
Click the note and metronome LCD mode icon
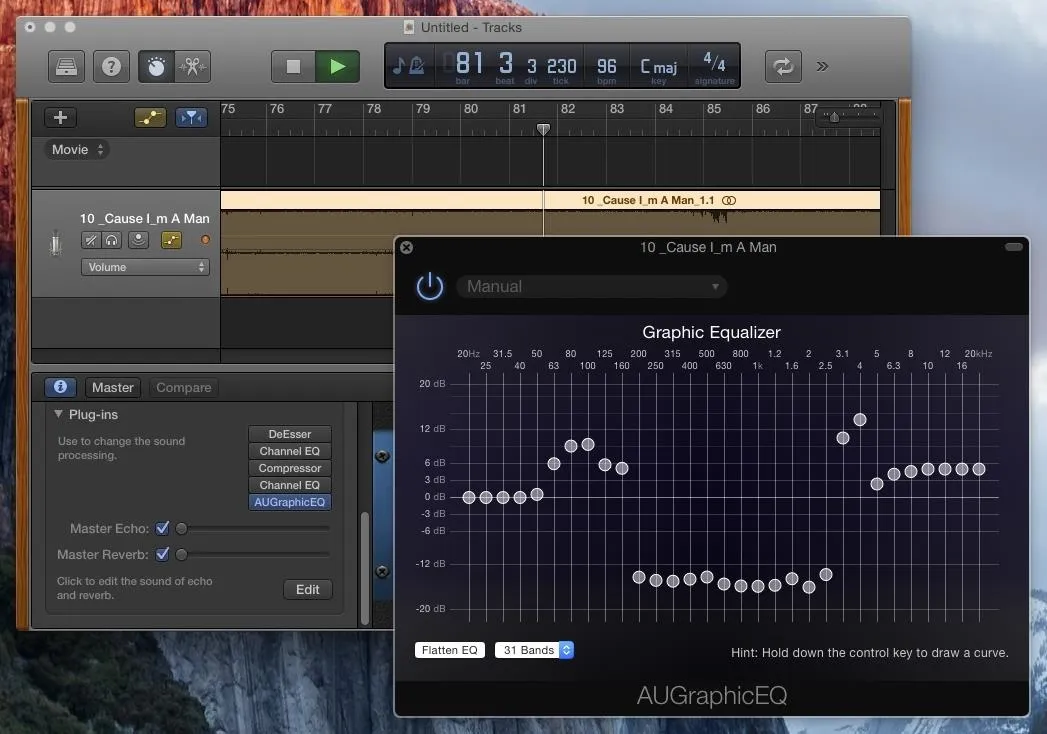[x=409, y=65]
